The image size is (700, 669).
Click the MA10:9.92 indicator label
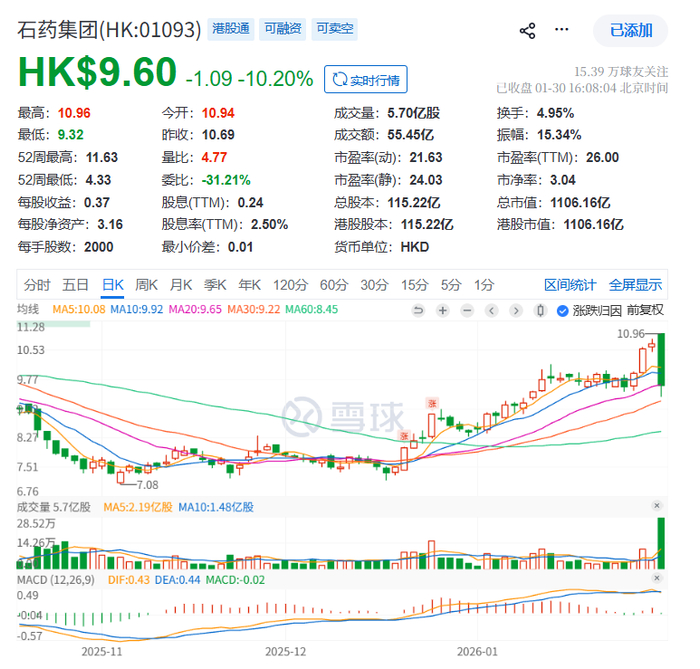[137, 309]
